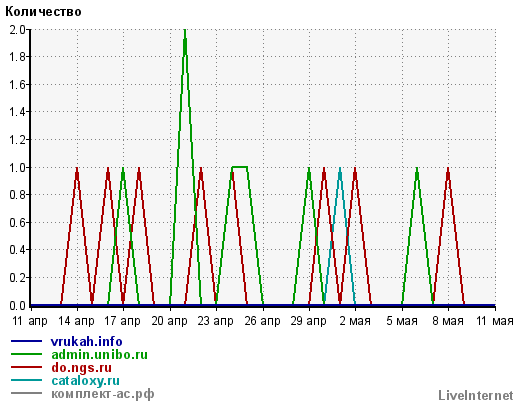Click the red peak above 8 мая
This screenshot has height=405, width=520.
click(448, 169)
